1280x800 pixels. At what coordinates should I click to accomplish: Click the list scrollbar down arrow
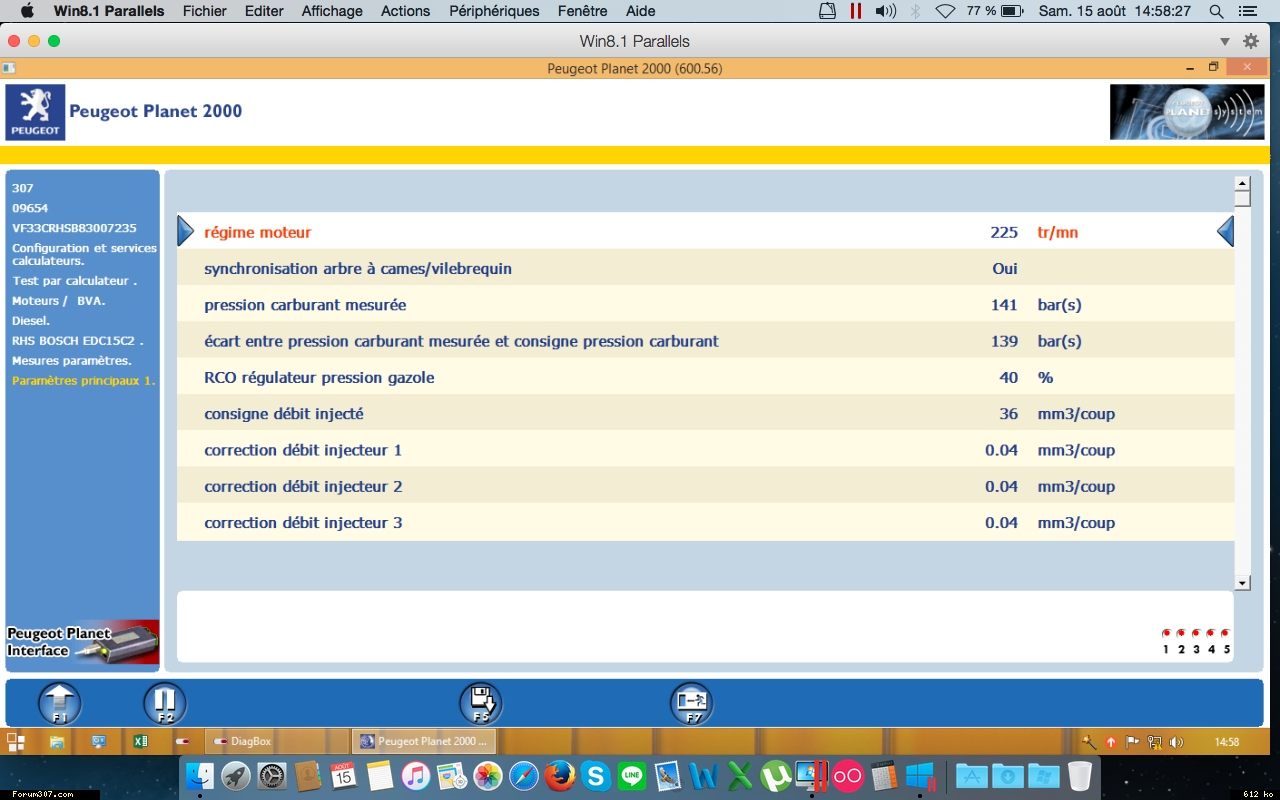[1243, 583]
